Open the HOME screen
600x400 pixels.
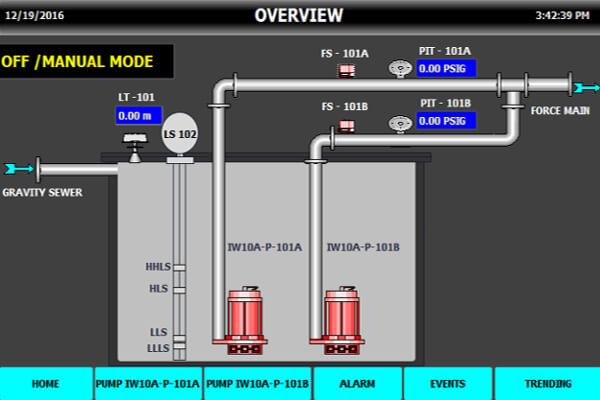point(46,384)
